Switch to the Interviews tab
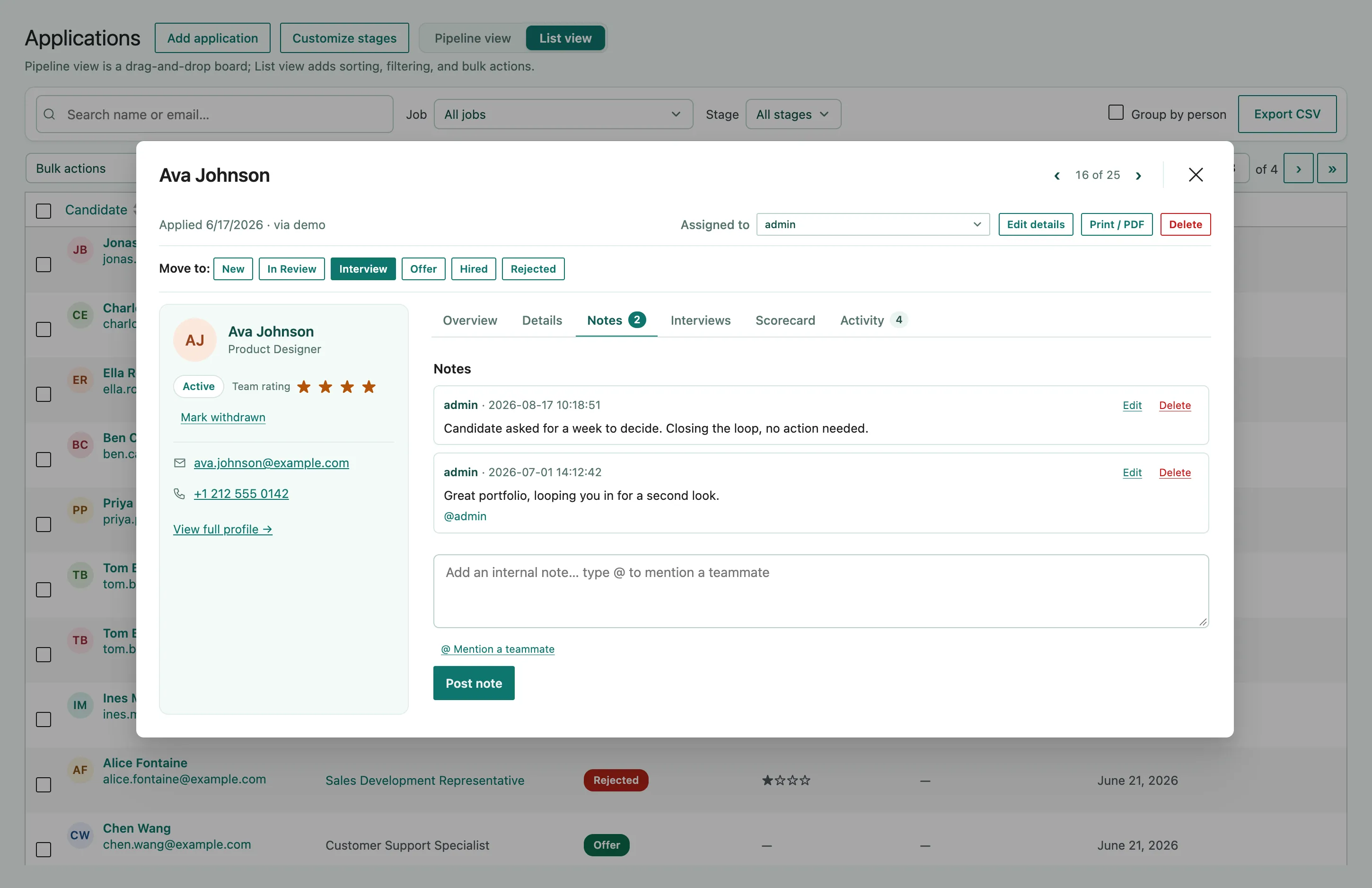Image resolution: width=1372 pixels, height=888 pixels. (x=700, y=320)
